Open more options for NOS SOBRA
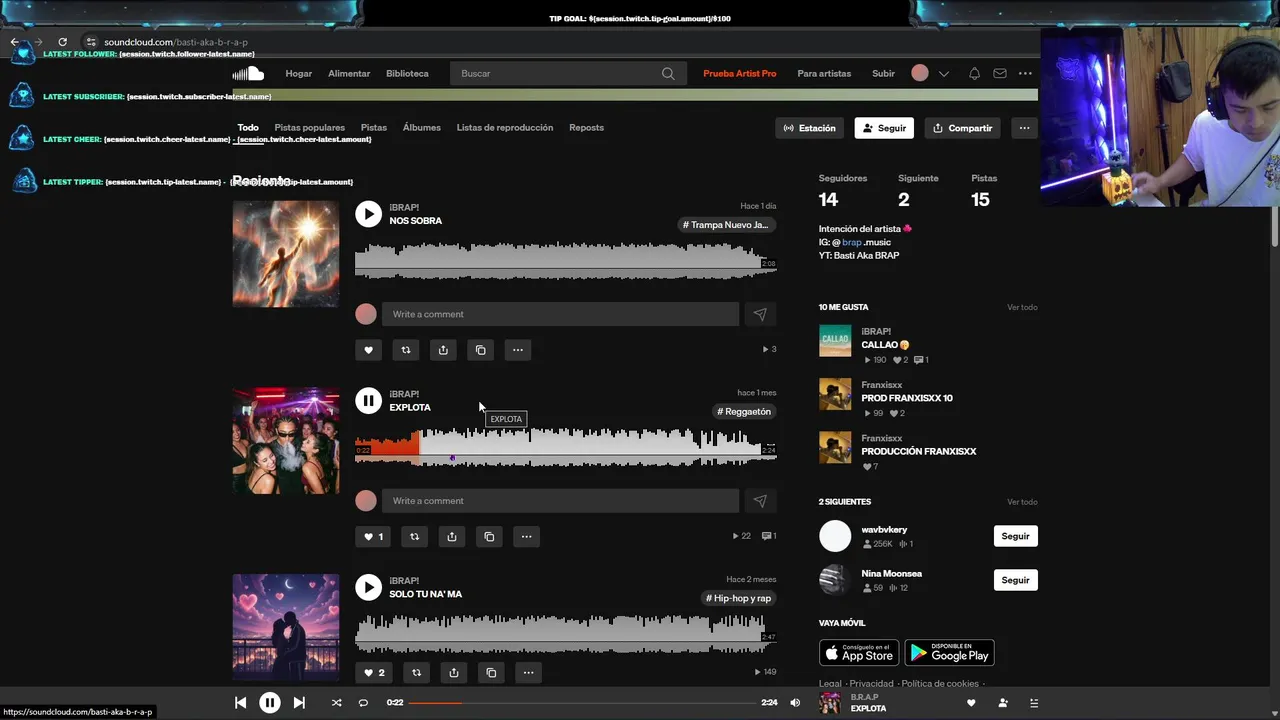 coord(518,350)
